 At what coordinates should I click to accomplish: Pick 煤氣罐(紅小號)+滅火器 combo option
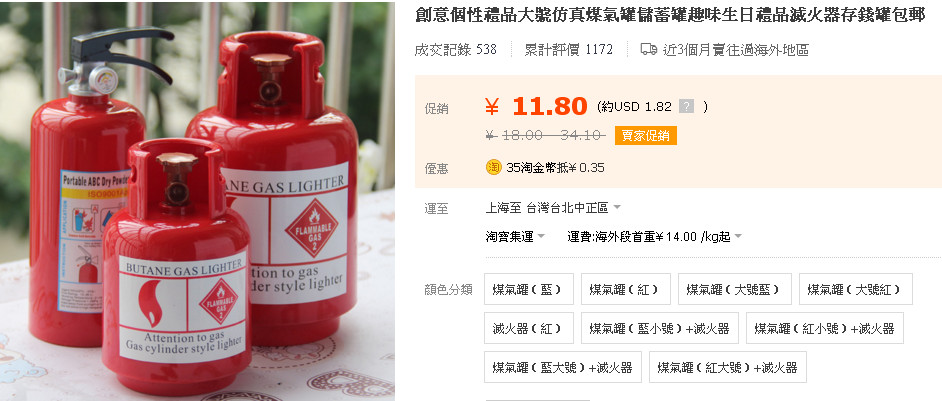click(x=825, y=328)
